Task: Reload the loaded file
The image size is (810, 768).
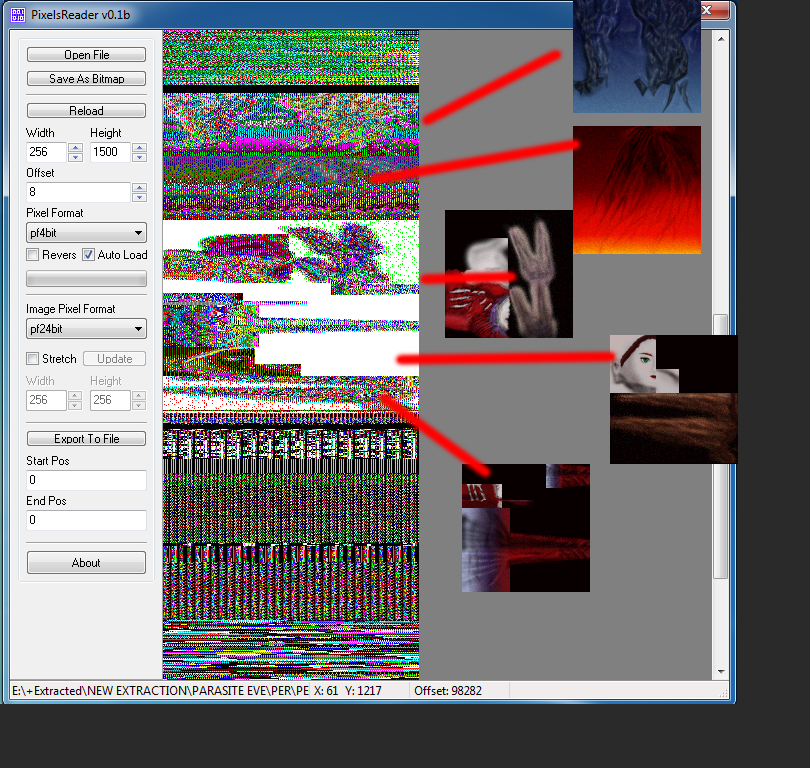Action: coord(86,111)
